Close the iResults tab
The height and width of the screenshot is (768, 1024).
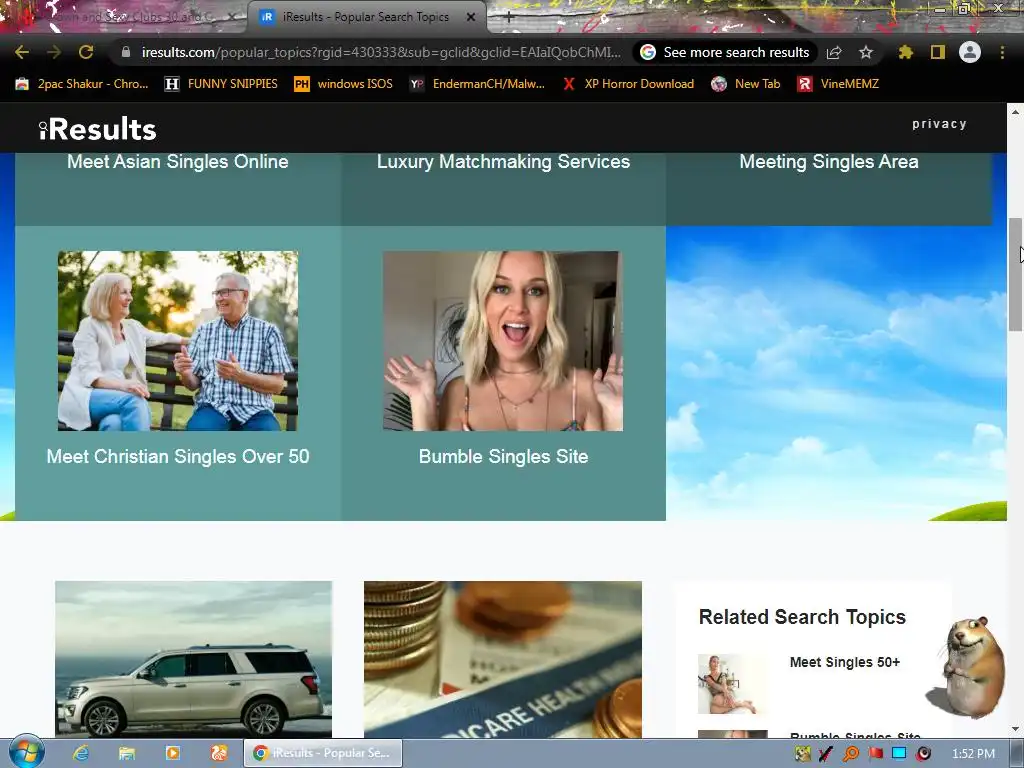[x=471, y=18]
